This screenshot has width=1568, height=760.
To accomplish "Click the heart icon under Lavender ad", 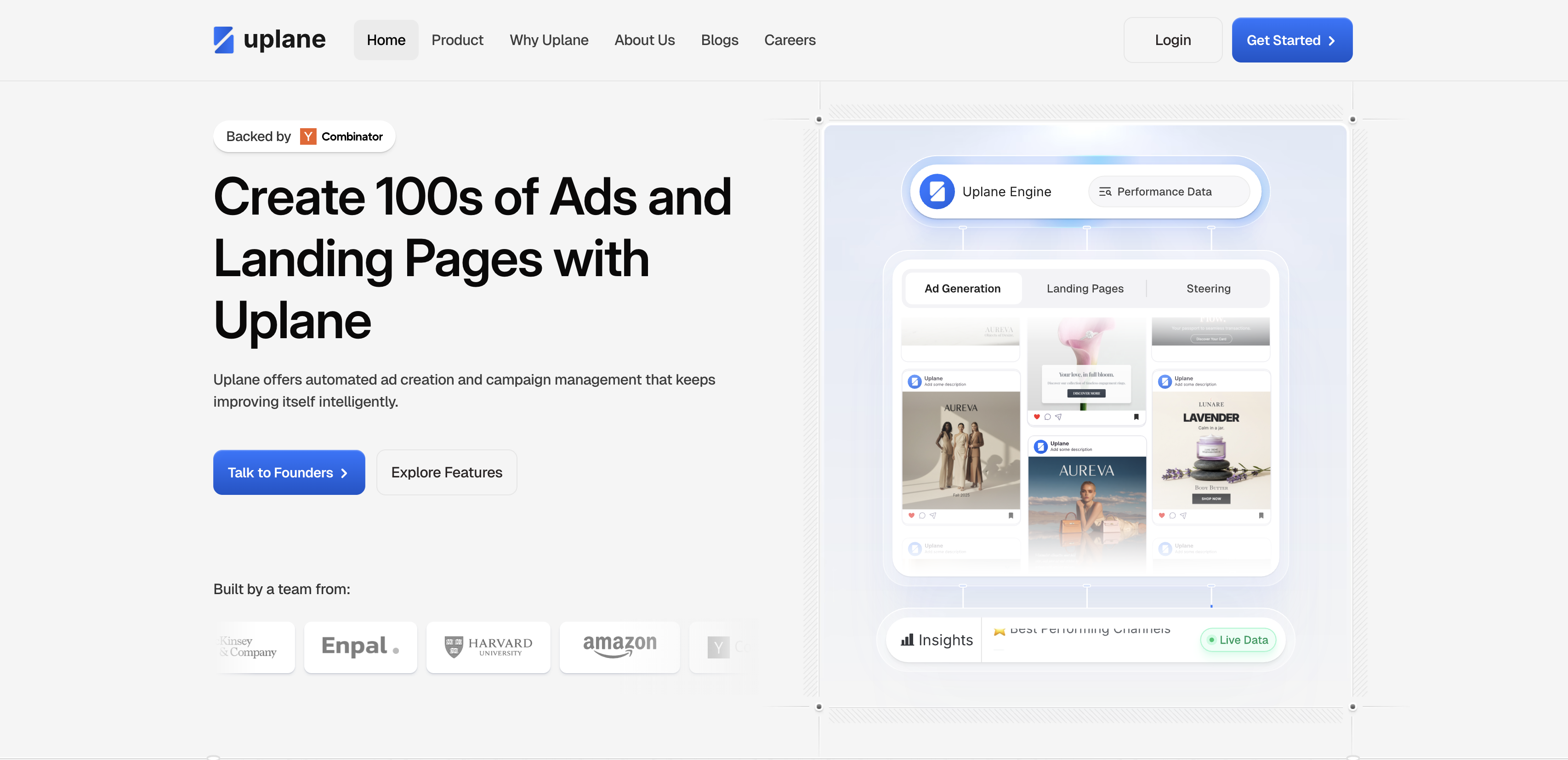I will [x=1161, y=516].
